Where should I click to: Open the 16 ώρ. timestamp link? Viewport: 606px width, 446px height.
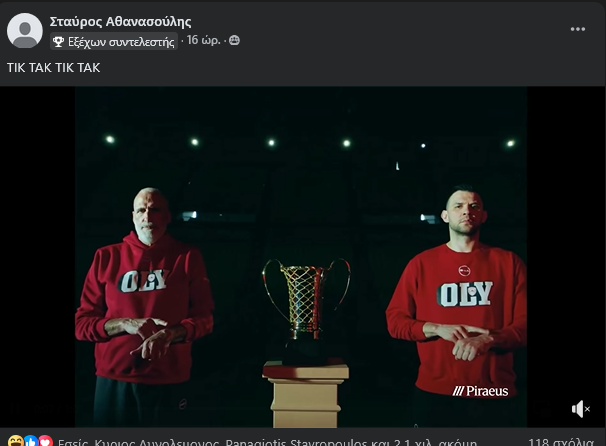[203, 40]
